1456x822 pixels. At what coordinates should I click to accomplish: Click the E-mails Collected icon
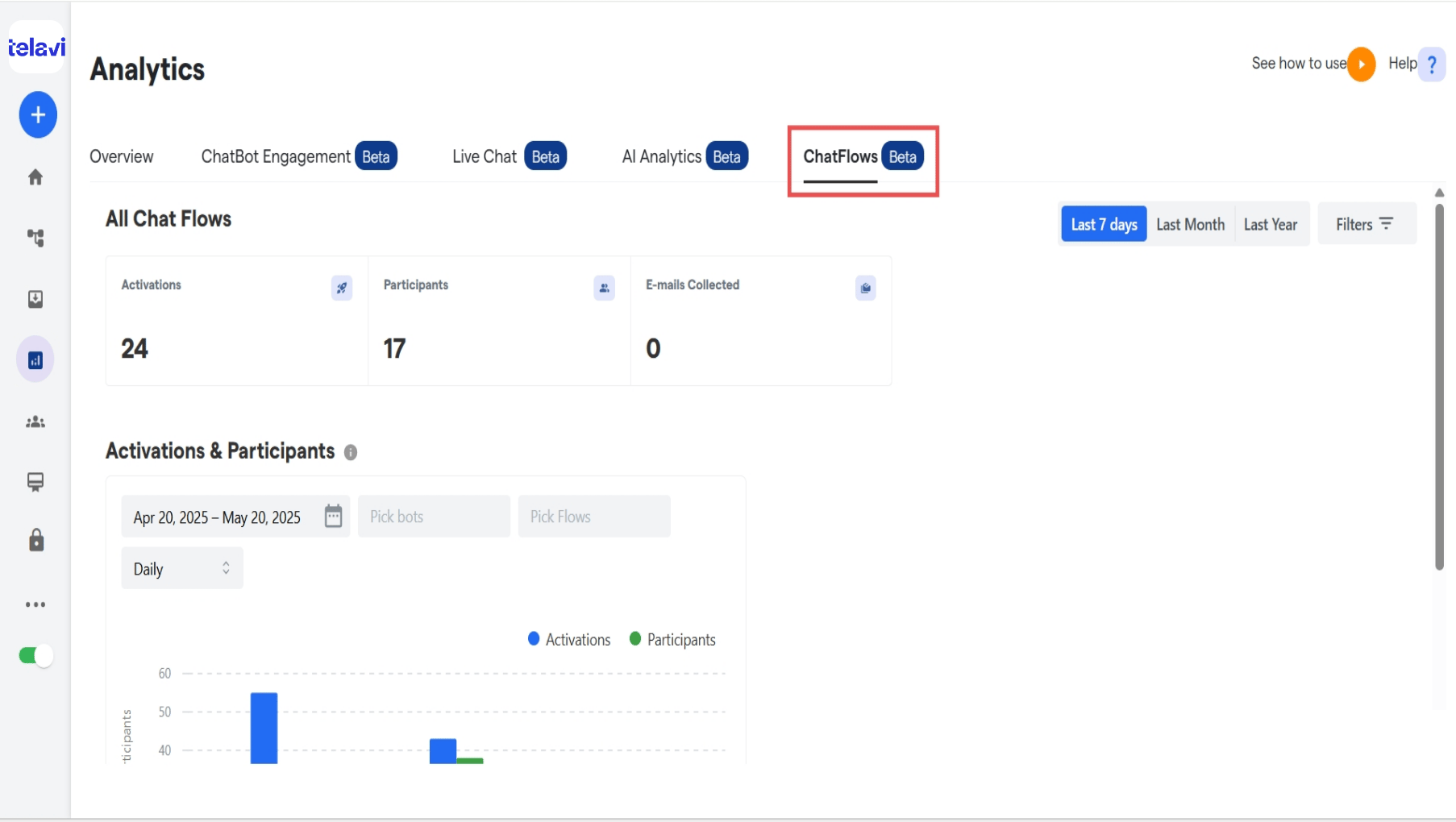(865, 288)
